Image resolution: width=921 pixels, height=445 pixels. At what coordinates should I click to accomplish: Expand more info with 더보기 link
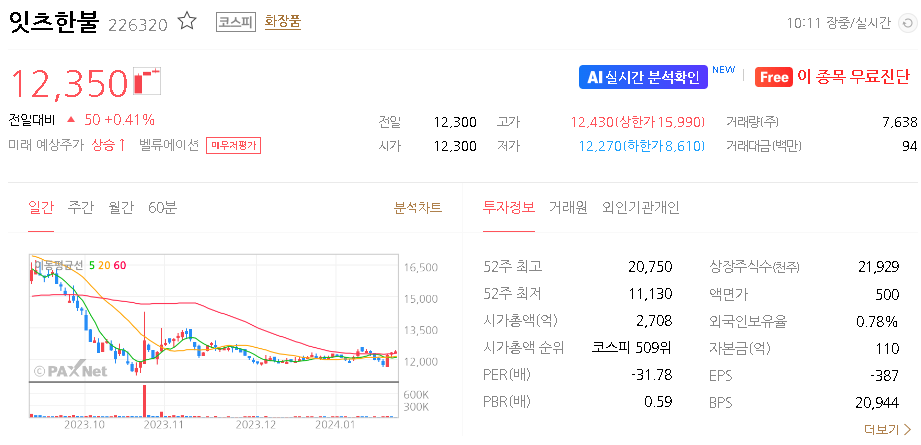point(888,430)
